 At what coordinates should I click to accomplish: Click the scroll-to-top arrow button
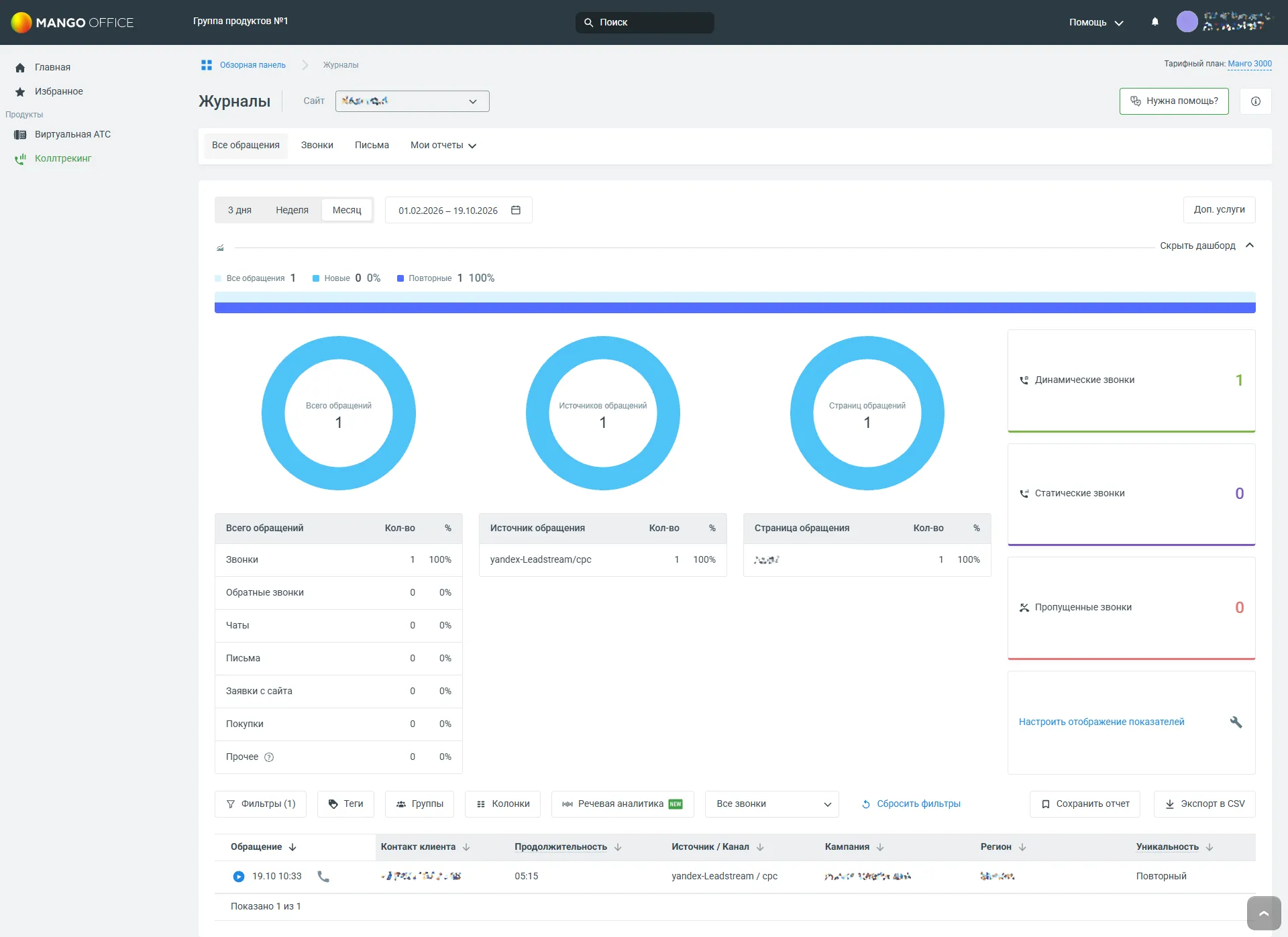[x=1264, y=913]
